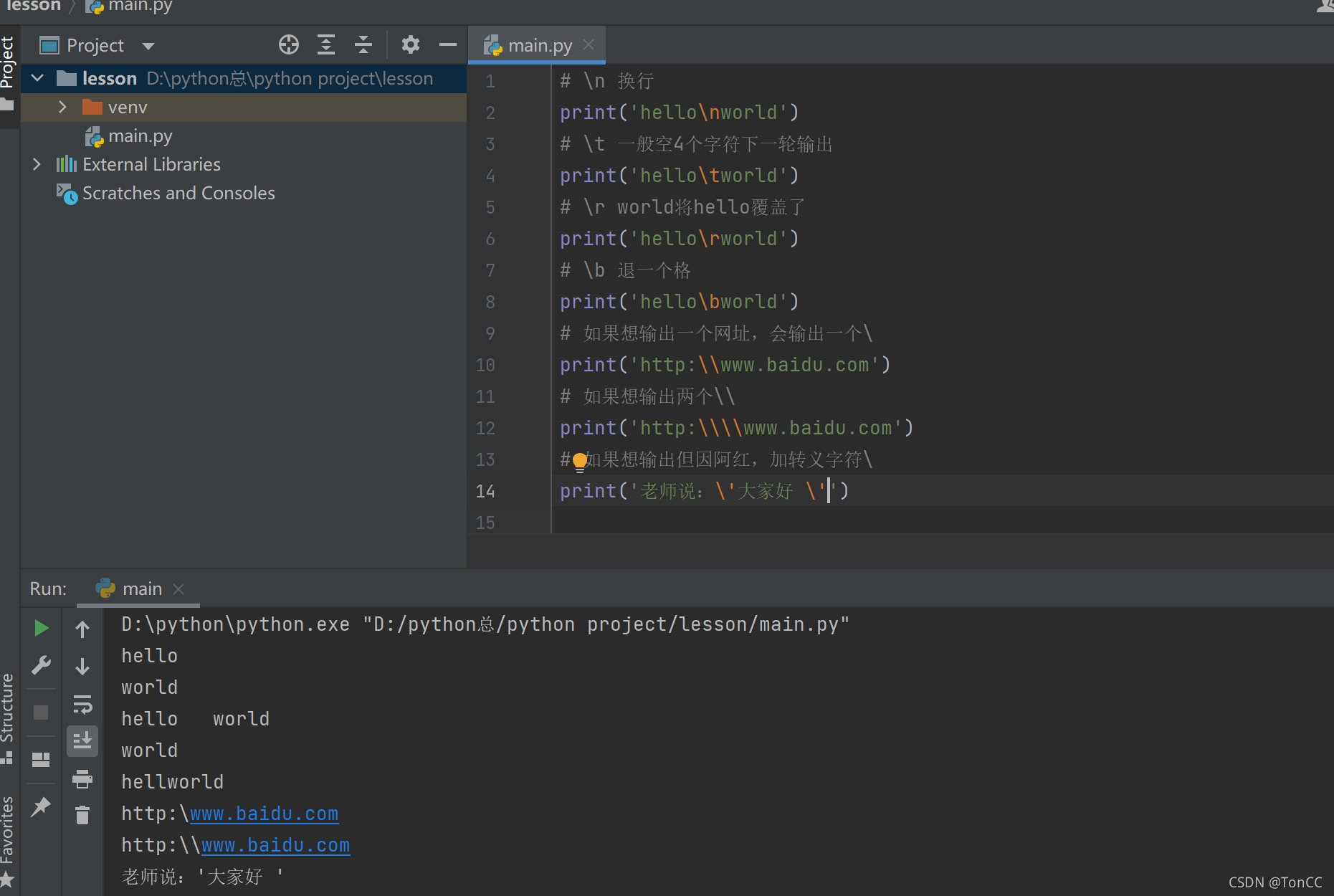1334x896 pixels.
Task: Close the main.py editor tab
Action: tap(589, 45)
